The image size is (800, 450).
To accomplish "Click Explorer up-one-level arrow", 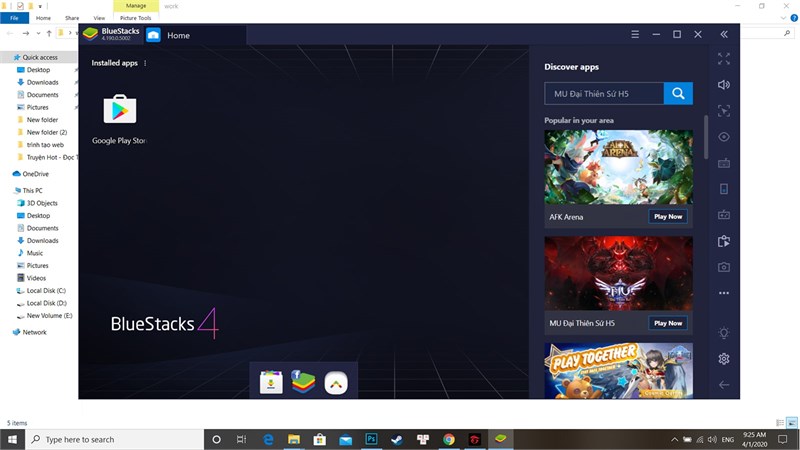I will coord(49,33).
